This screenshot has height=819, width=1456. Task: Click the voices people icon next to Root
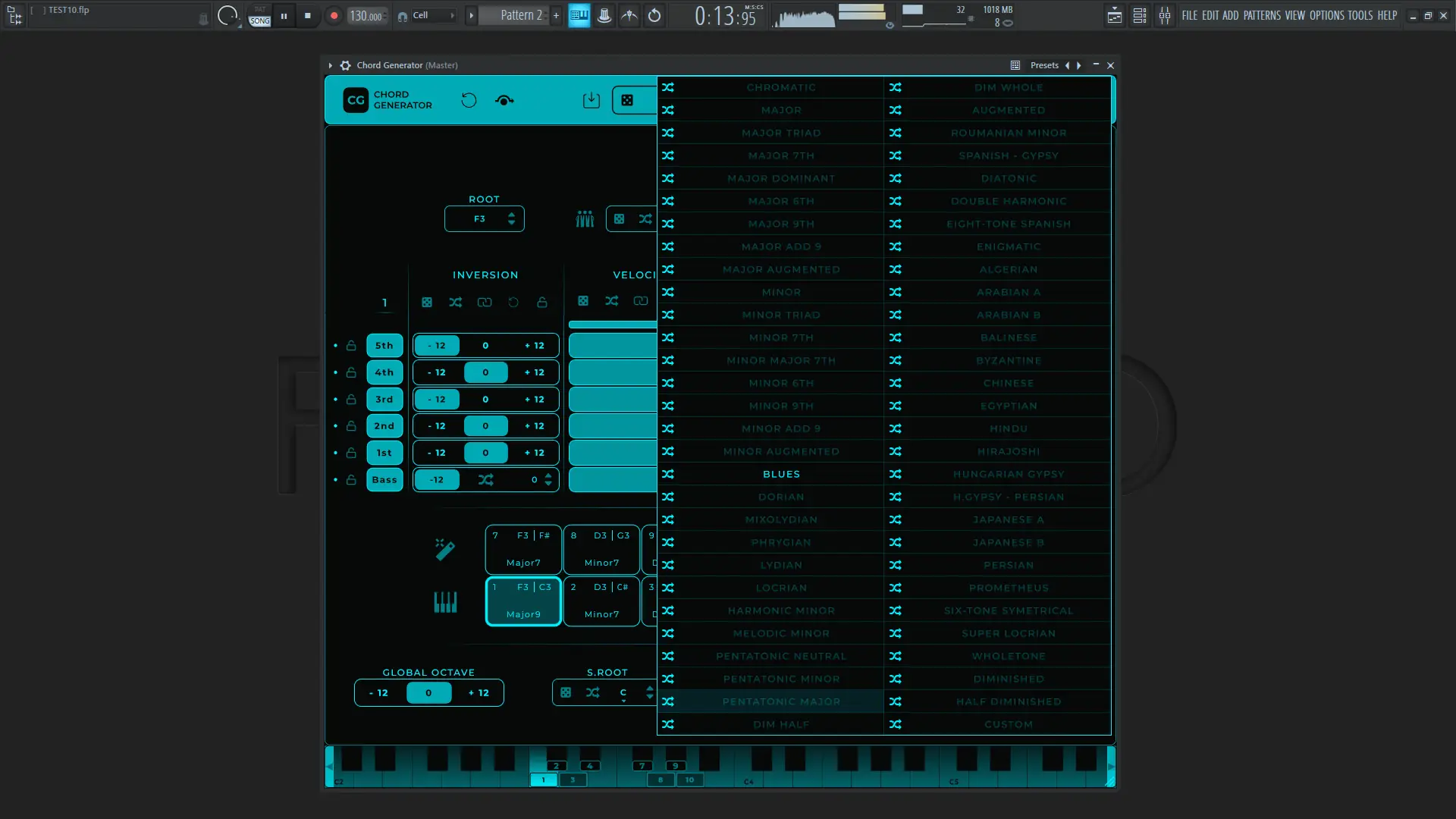point(585,219)
